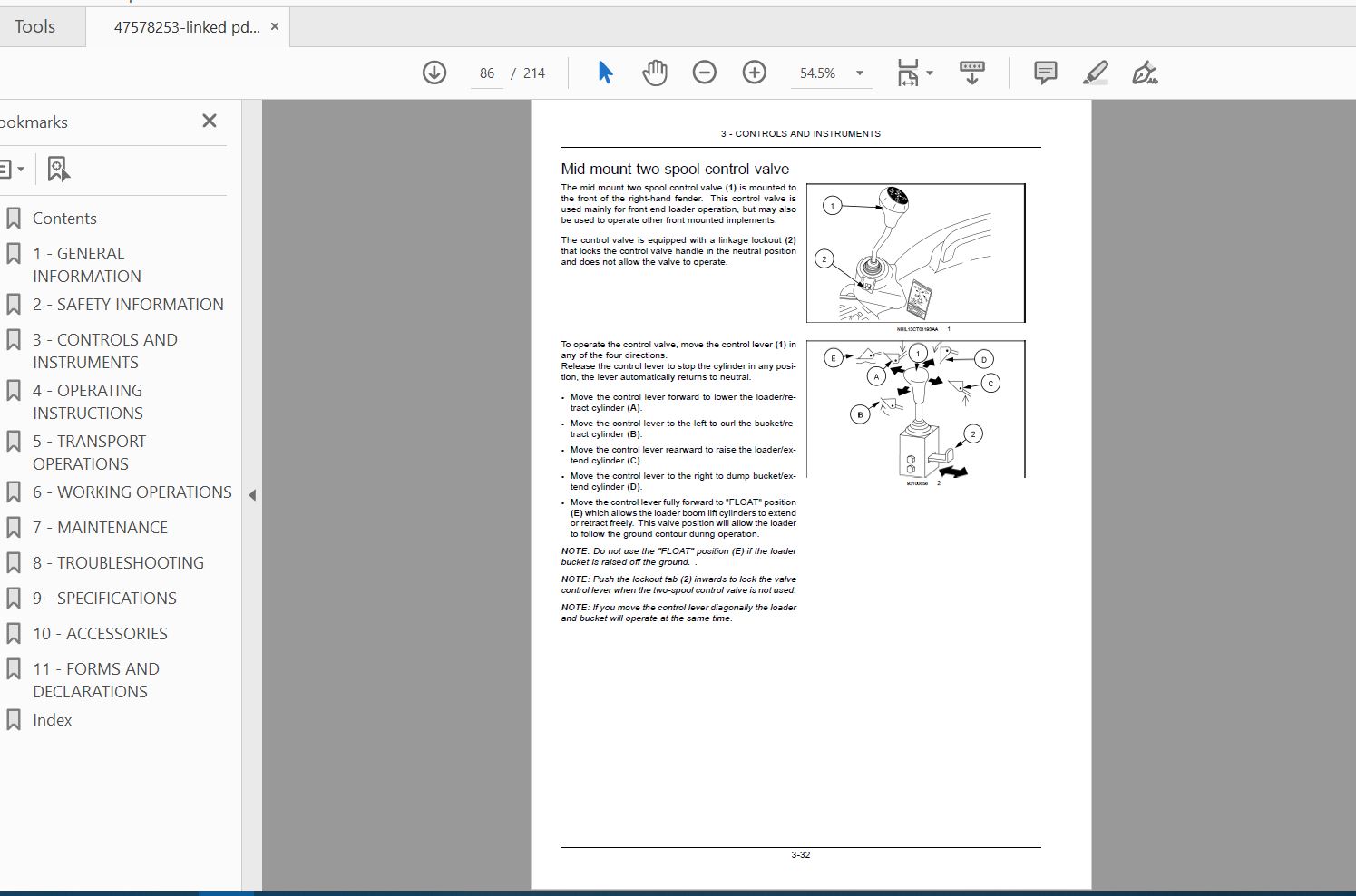Screen dimensions: 1356x896
Task: Click the find current bookmark icon
Action: 58,169
